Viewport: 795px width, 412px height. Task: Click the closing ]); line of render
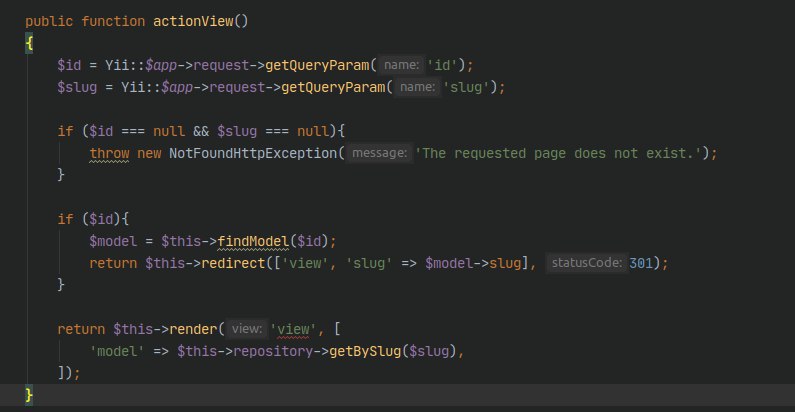tap(69, 373)
